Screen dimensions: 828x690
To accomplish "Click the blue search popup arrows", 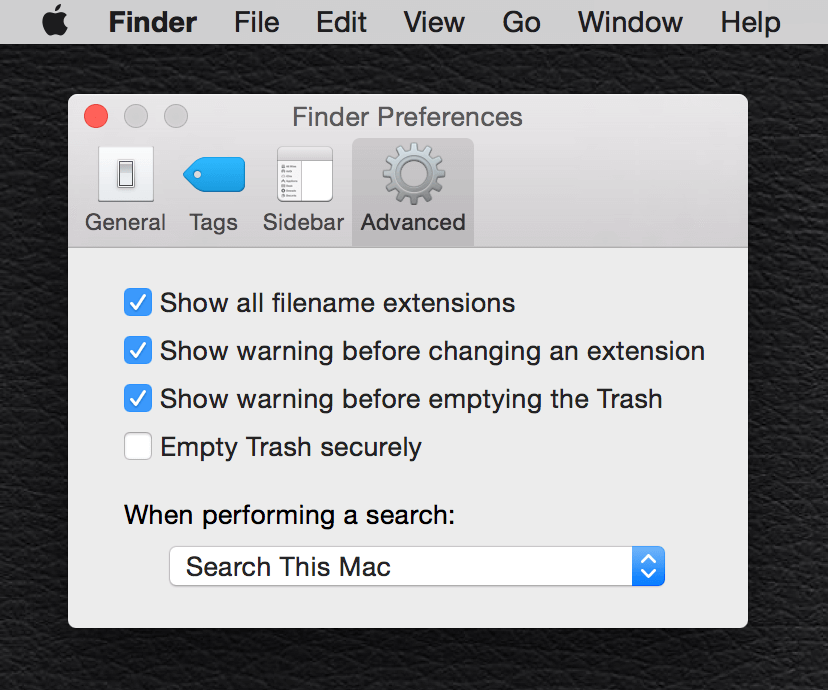I will 648,567.
